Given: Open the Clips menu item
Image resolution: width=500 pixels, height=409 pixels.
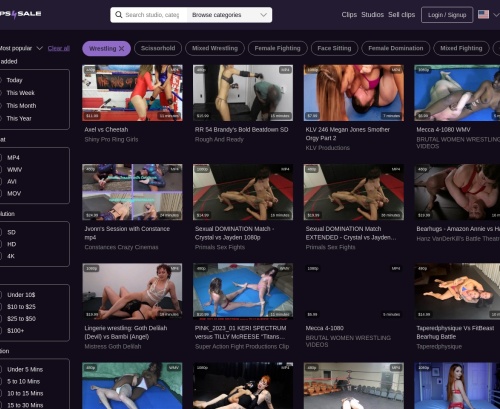Looking at the screenshot, I should click(349, 15).
